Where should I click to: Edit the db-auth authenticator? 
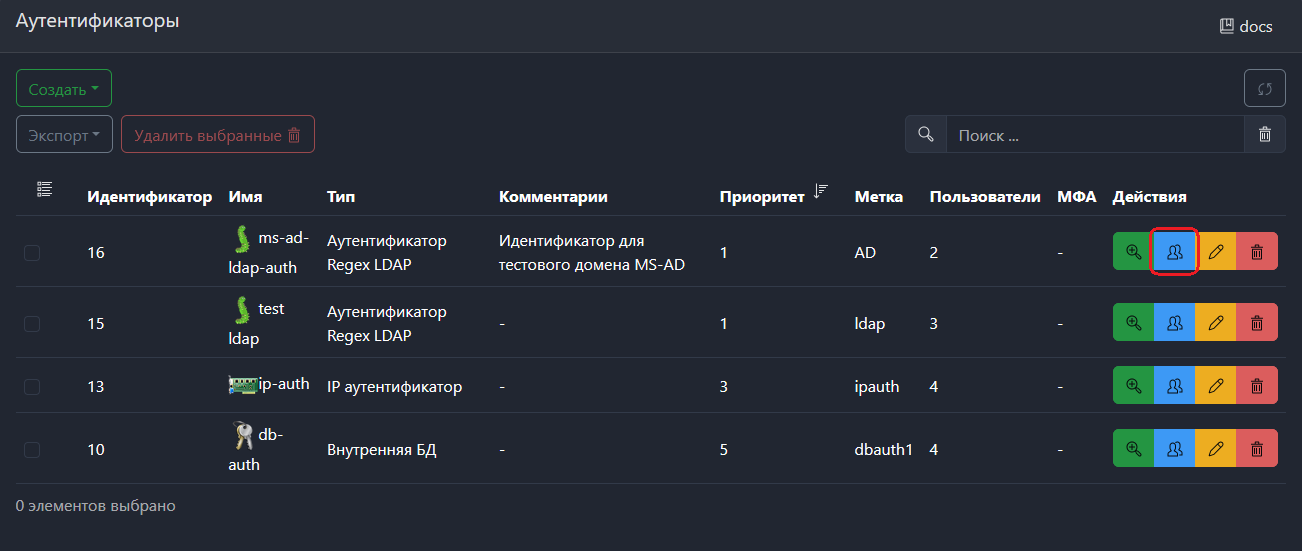1216,449
